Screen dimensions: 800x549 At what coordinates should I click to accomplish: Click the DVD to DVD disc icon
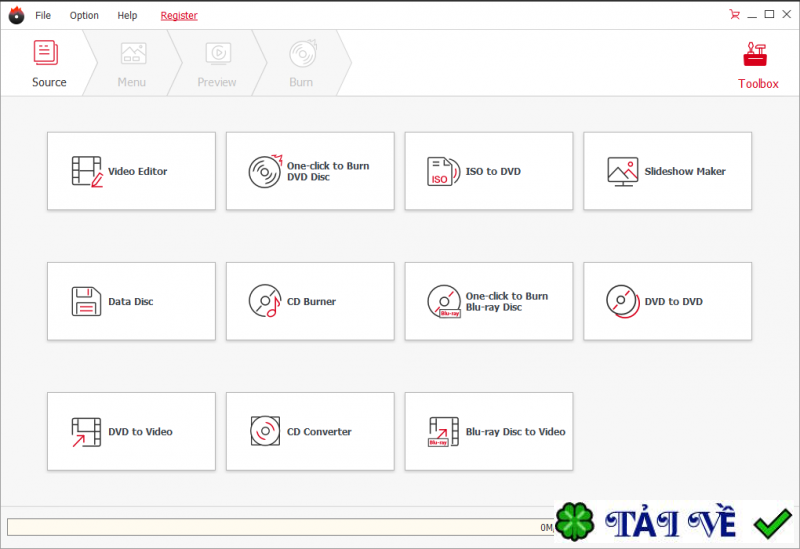click(622, 302)
